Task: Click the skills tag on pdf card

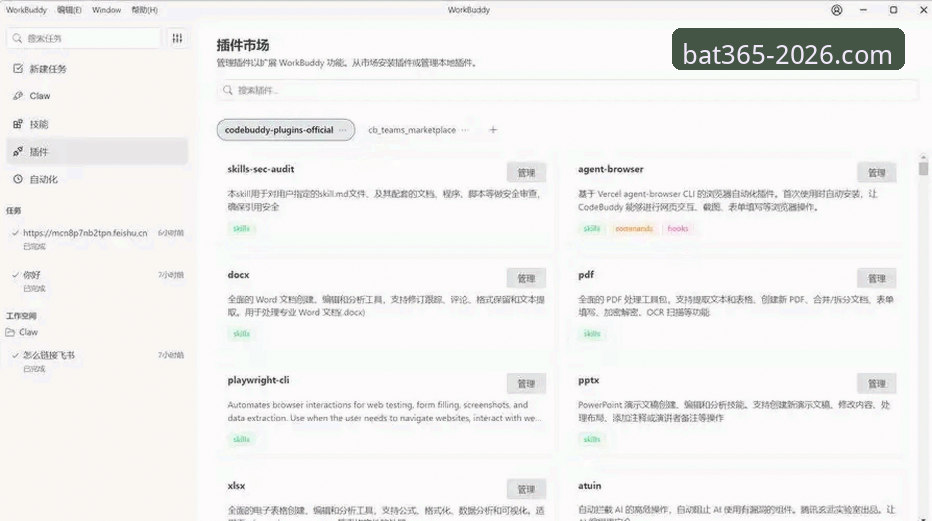Action: pos(591,334)
